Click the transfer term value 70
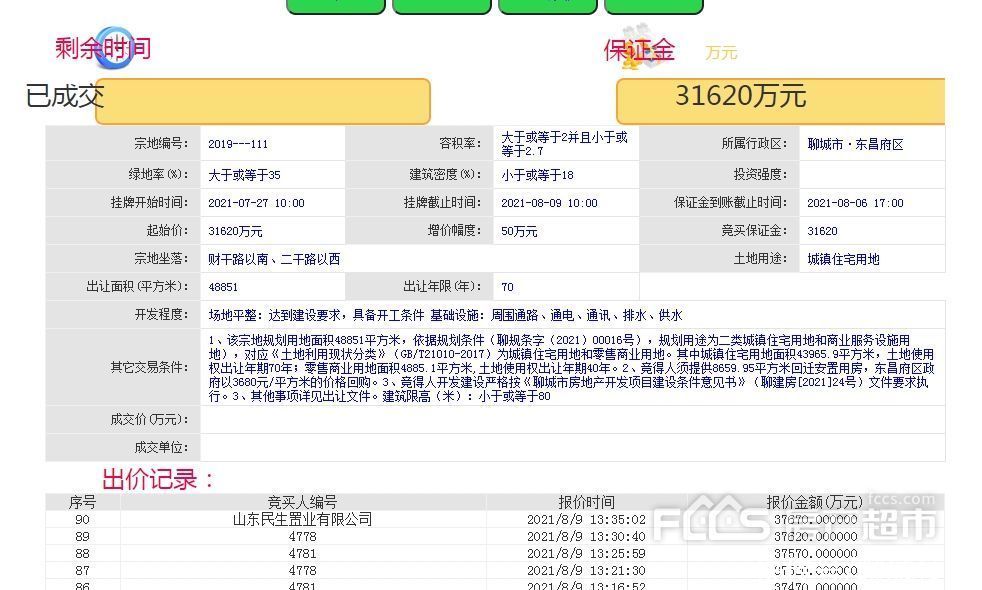This screenshot has width=982, height=590. tap(507, 287)
